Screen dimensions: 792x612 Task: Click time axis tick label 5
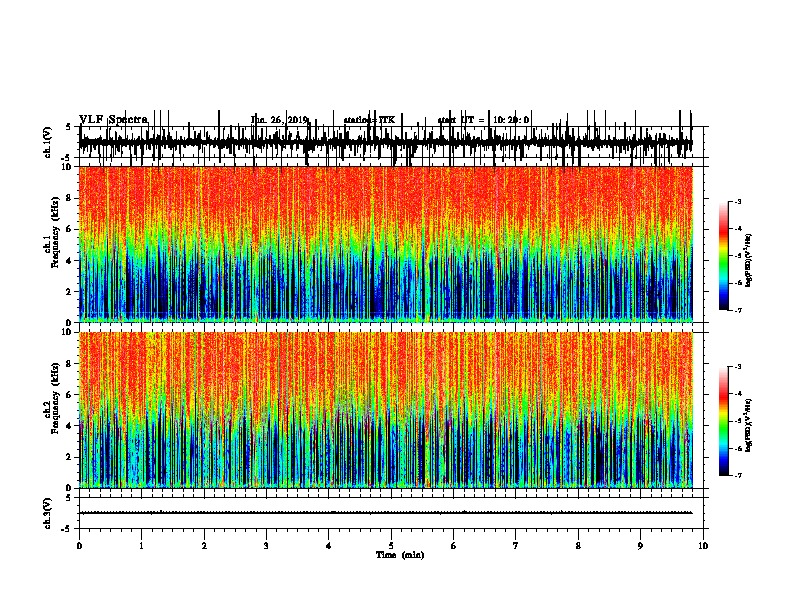click(x=391, y=546)
